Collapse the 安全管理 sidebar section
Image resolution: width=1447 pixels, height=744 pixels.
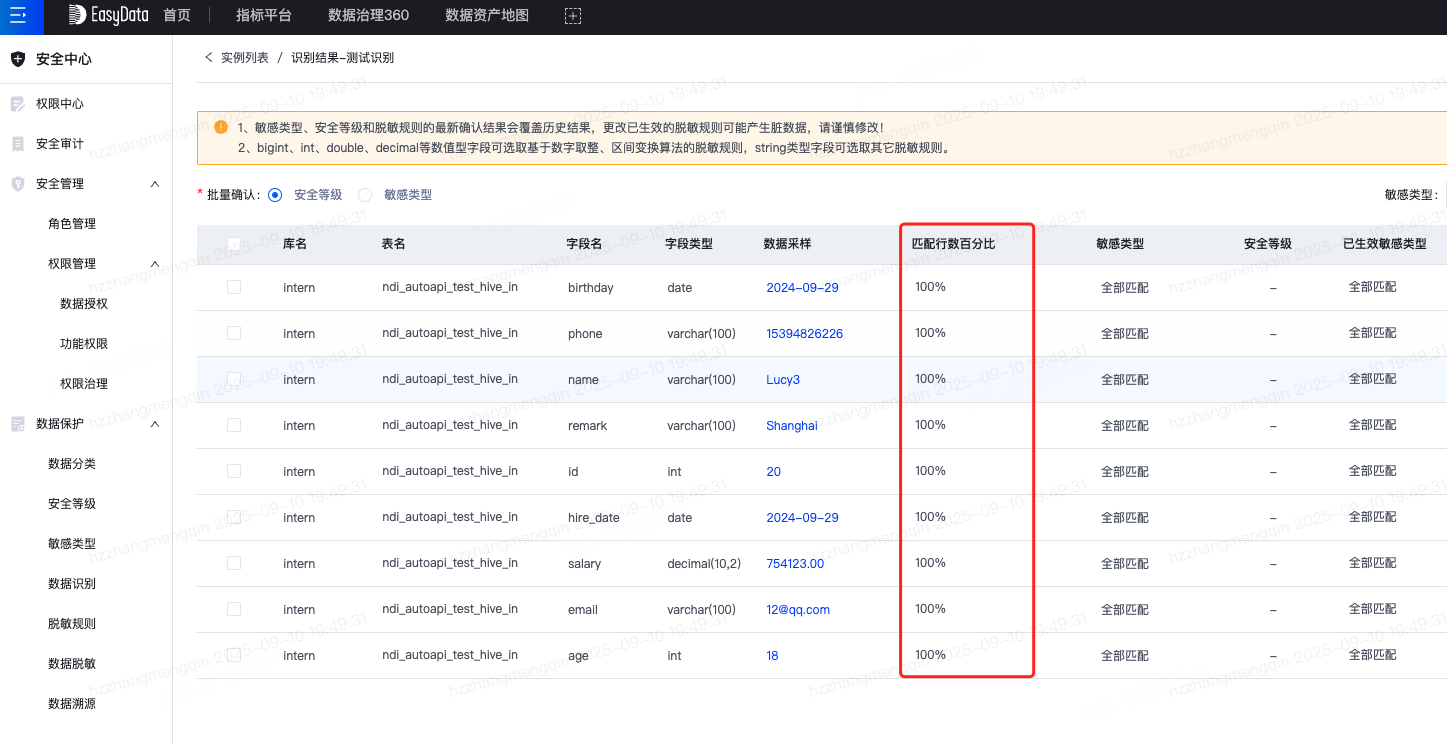click(x=155, y=184)
